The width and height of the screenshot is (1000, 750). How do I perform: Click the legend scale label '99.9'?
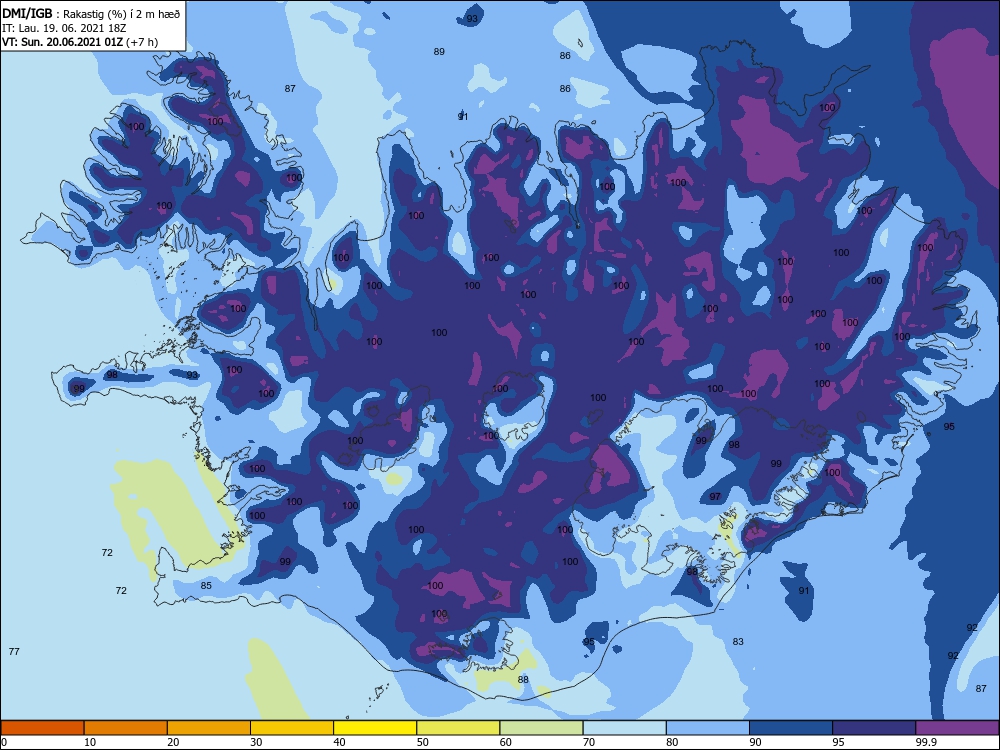[x=926, y=742]
